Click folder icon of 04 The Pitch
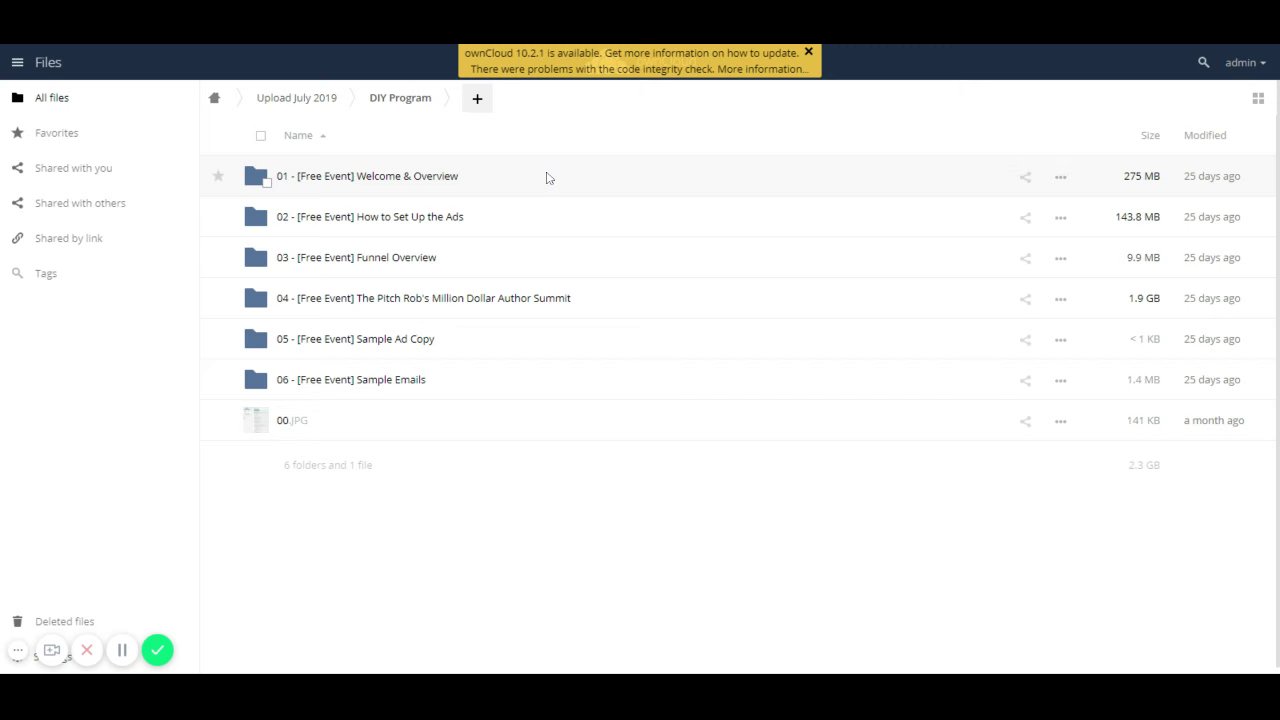 coord(256,298)
